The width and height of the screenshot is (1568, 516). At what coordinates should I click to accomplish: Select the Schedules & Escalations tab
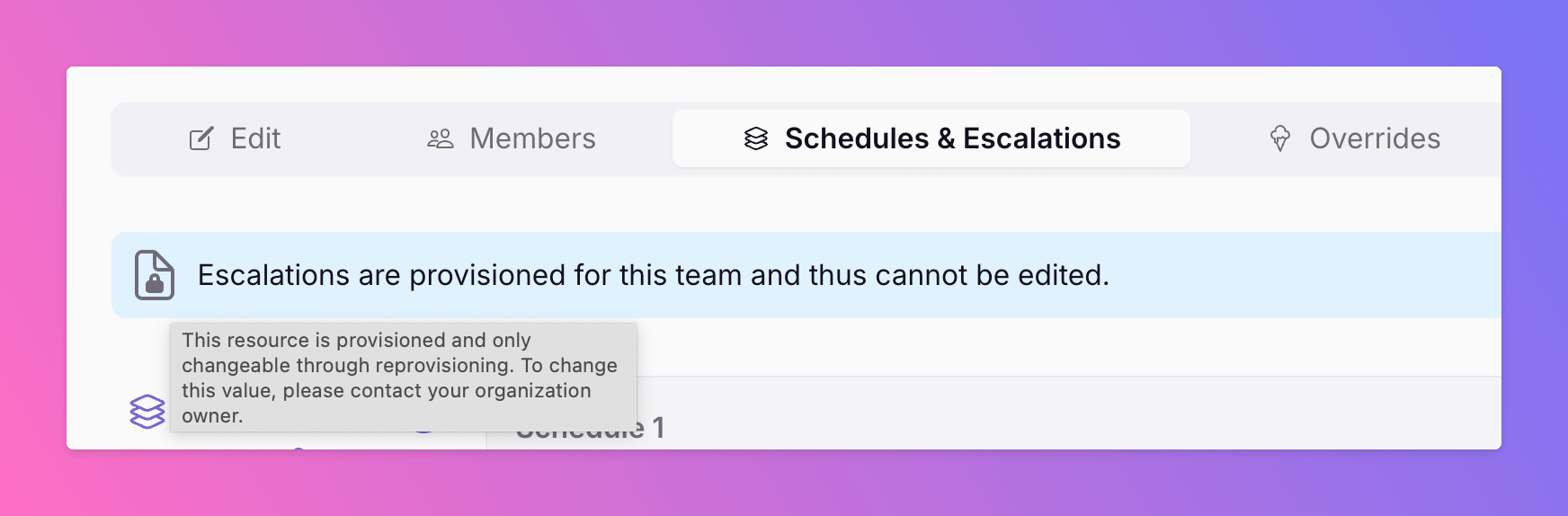point(931,138)
